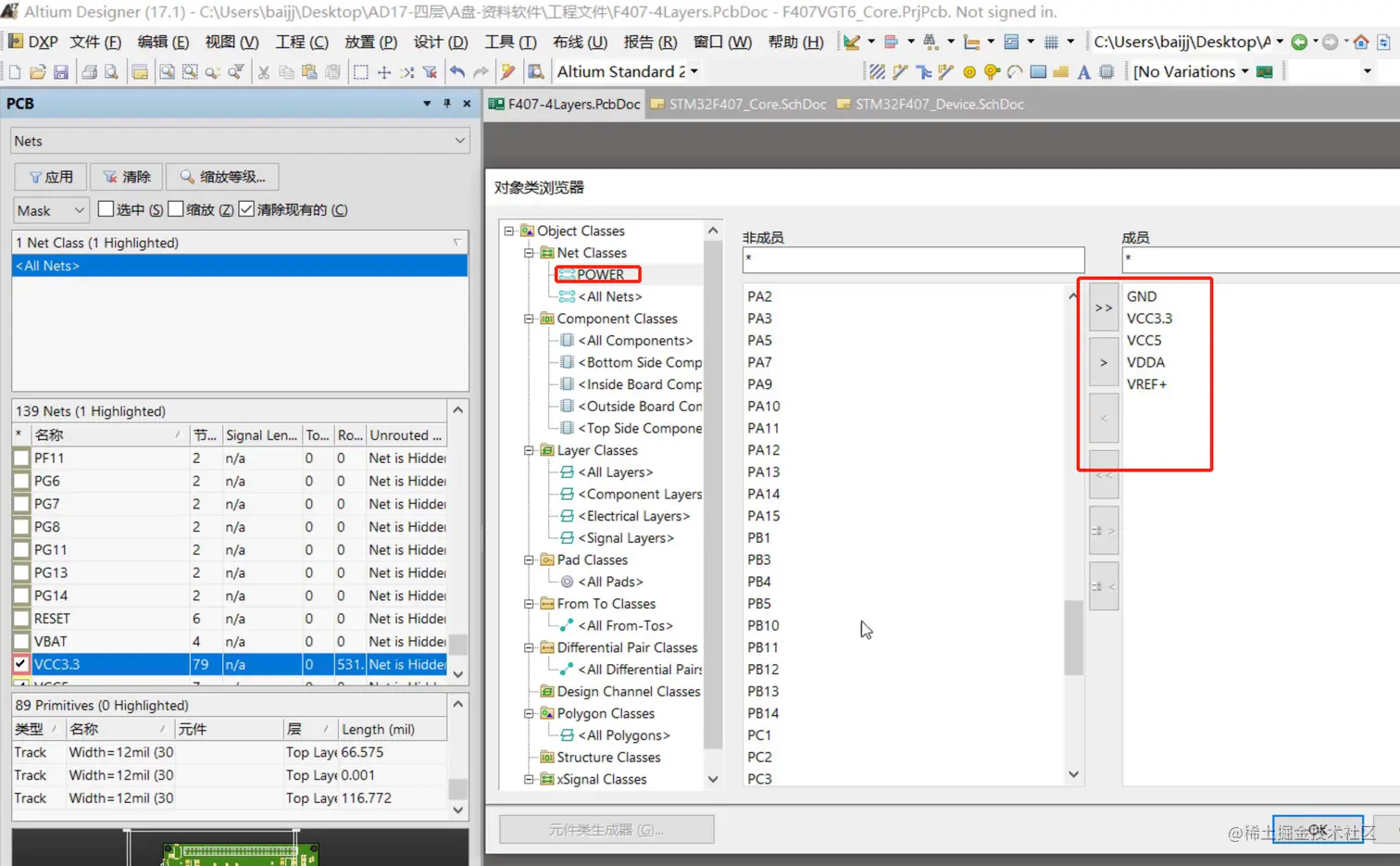The image size is (1400, 866).
Task: Toggle the 选中 (S) checkbox
Action: click(106, 209)
